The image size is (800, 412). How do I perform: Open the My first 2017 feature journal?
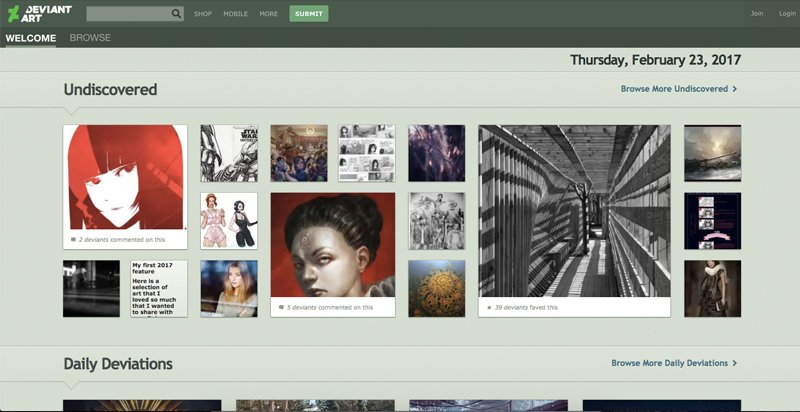tap(158, 289)
